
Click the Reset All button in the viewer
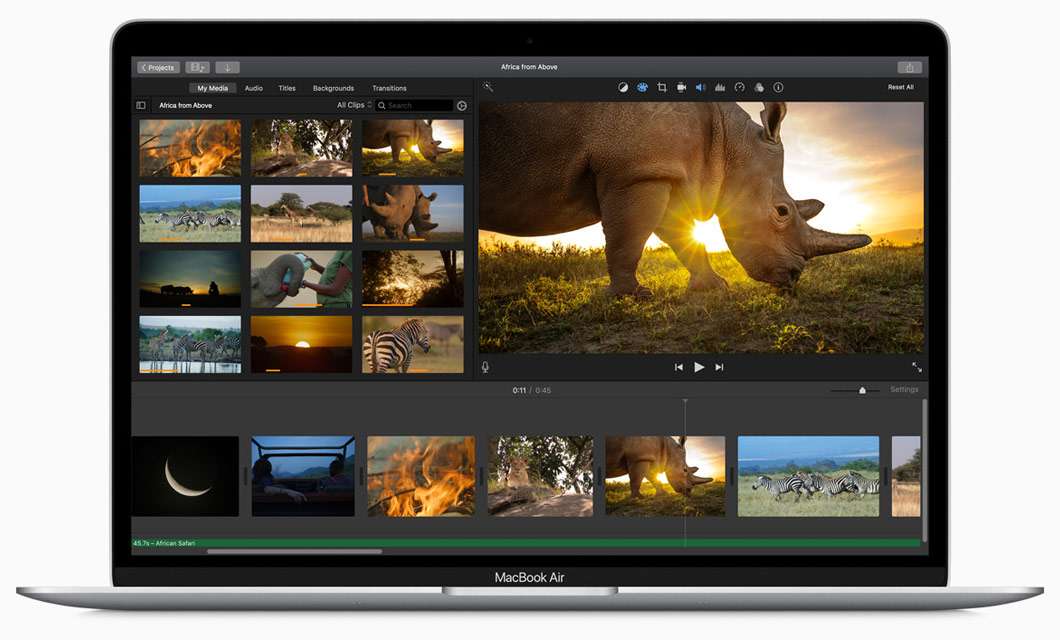(x=899, y=87)
